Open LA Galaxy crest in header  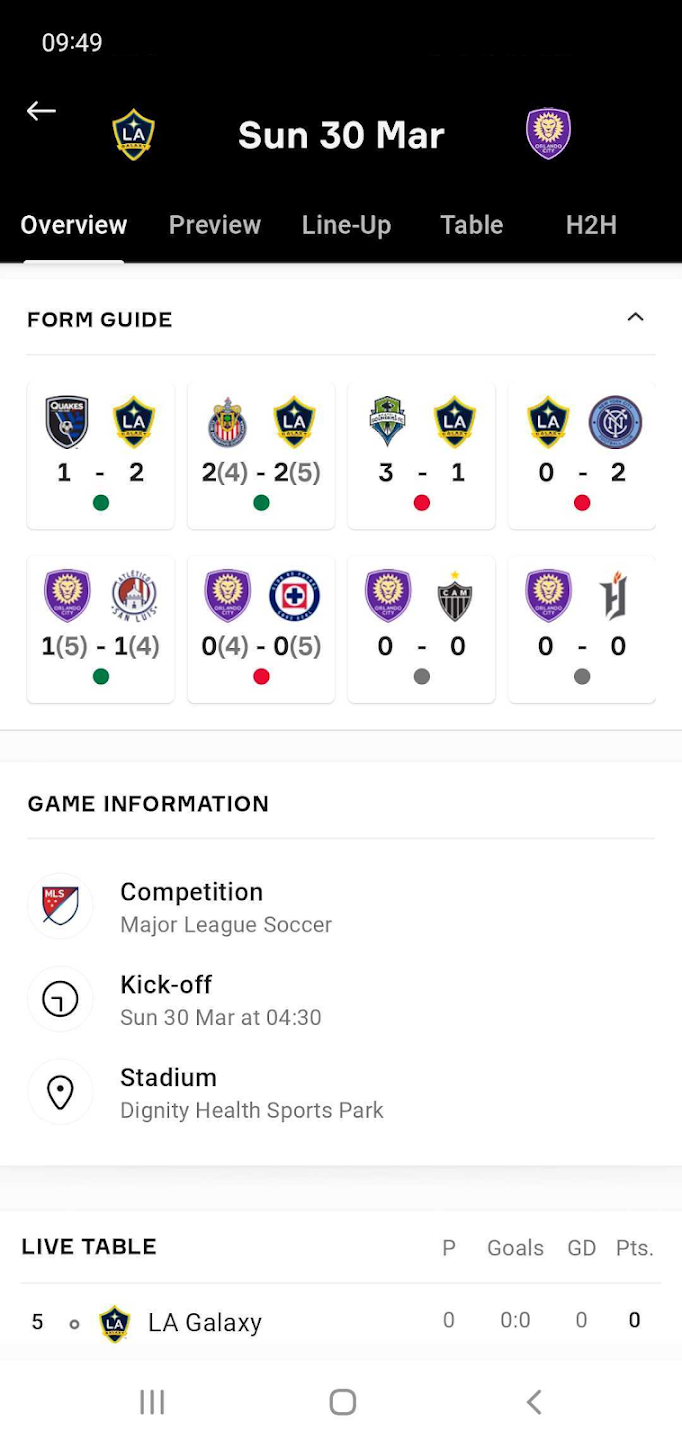pyautogui.click(x=133, y=134)
